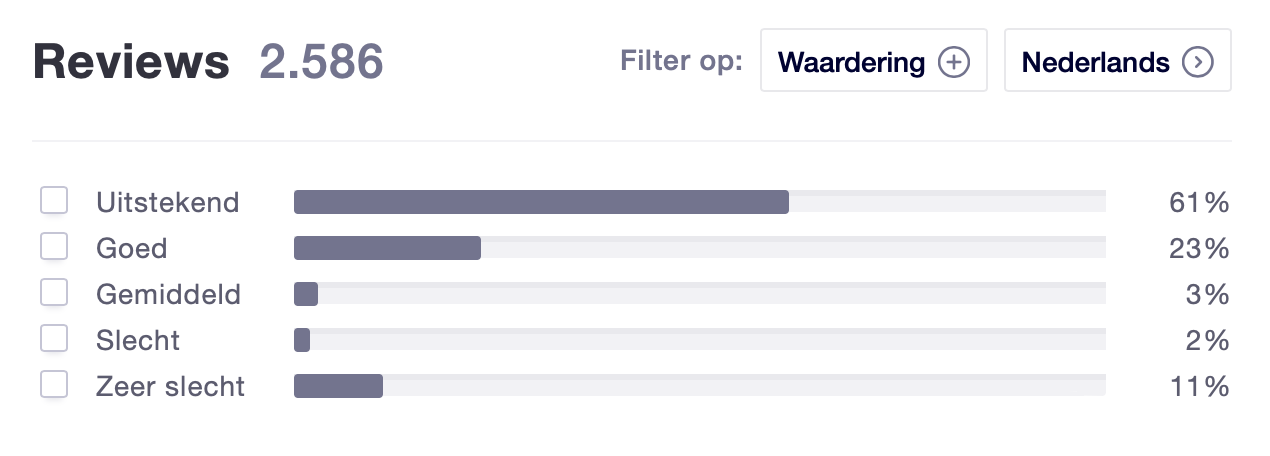Click the Reviews heading
1270x456 pixels.
click(131, 62)
